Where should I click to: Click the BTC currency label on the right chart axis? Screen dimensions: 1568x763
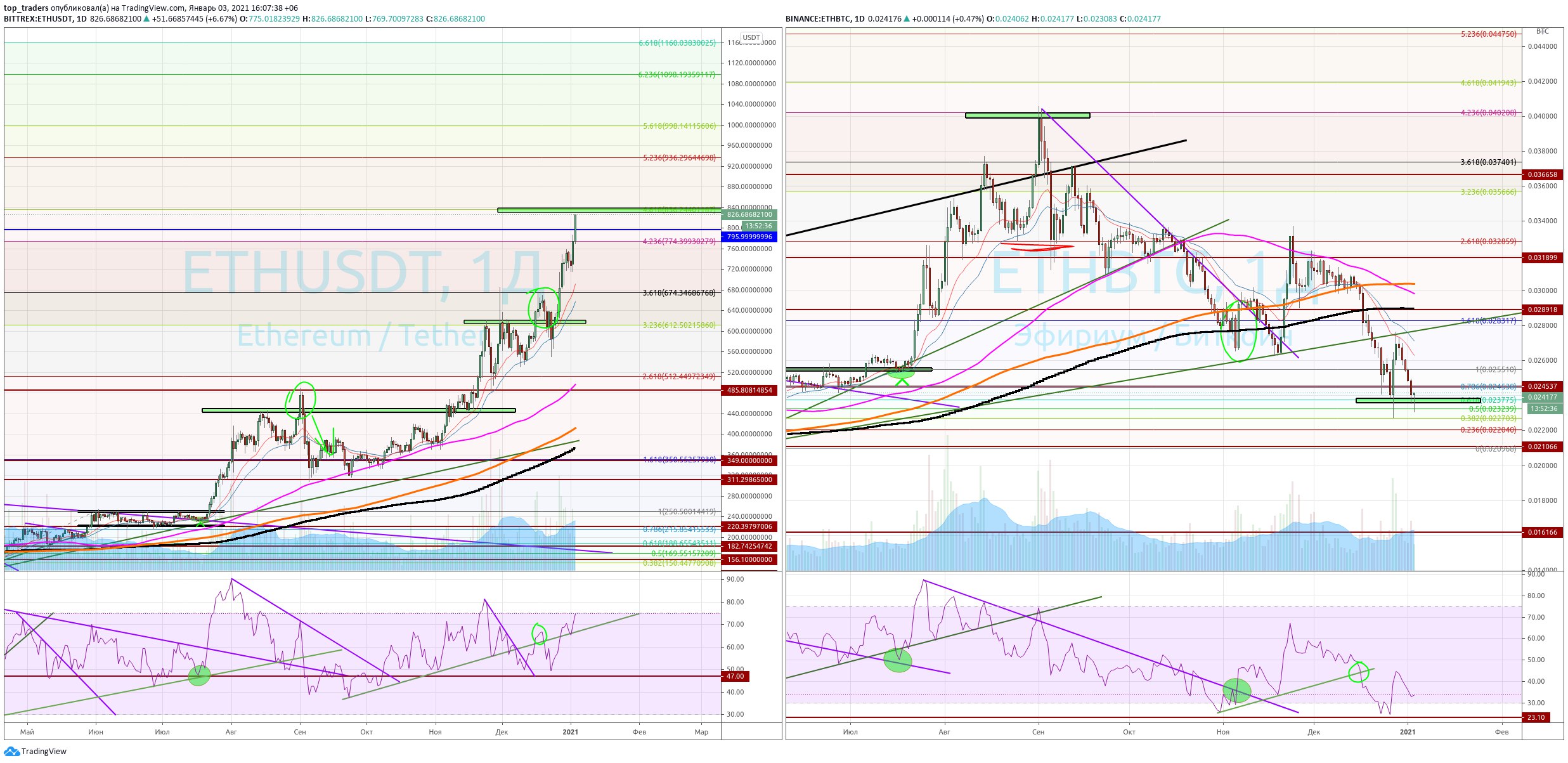[1543, 31]
